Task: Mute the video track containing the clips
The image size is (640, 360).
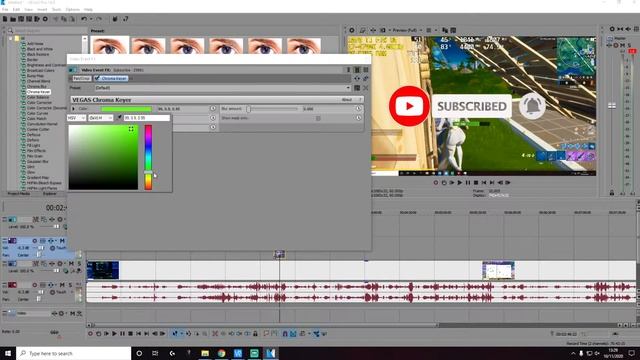Action: (x=71, y=264)
